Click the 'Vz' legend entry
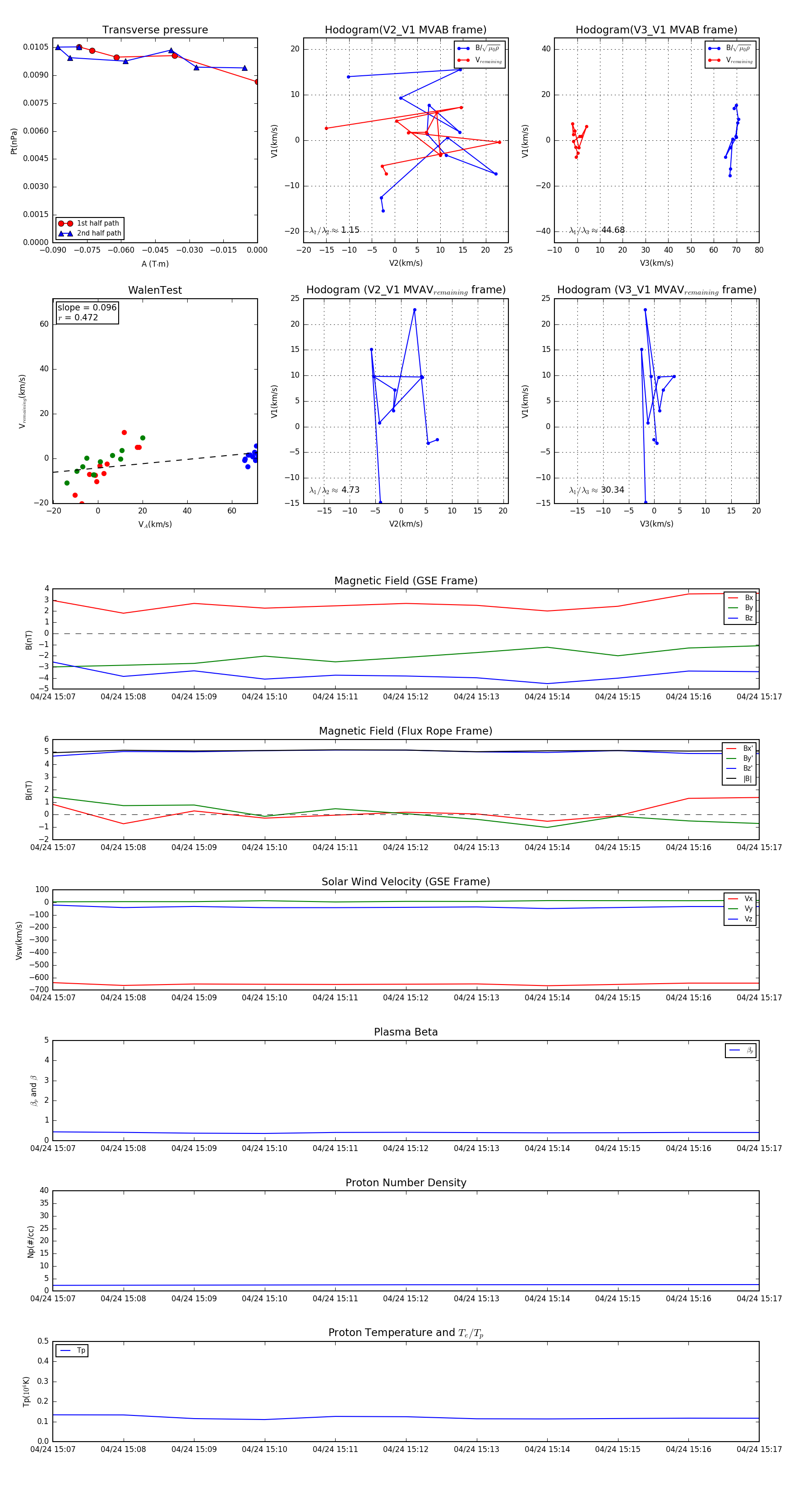This screenshot has width=812, height=1489. [x=740, y=919]
